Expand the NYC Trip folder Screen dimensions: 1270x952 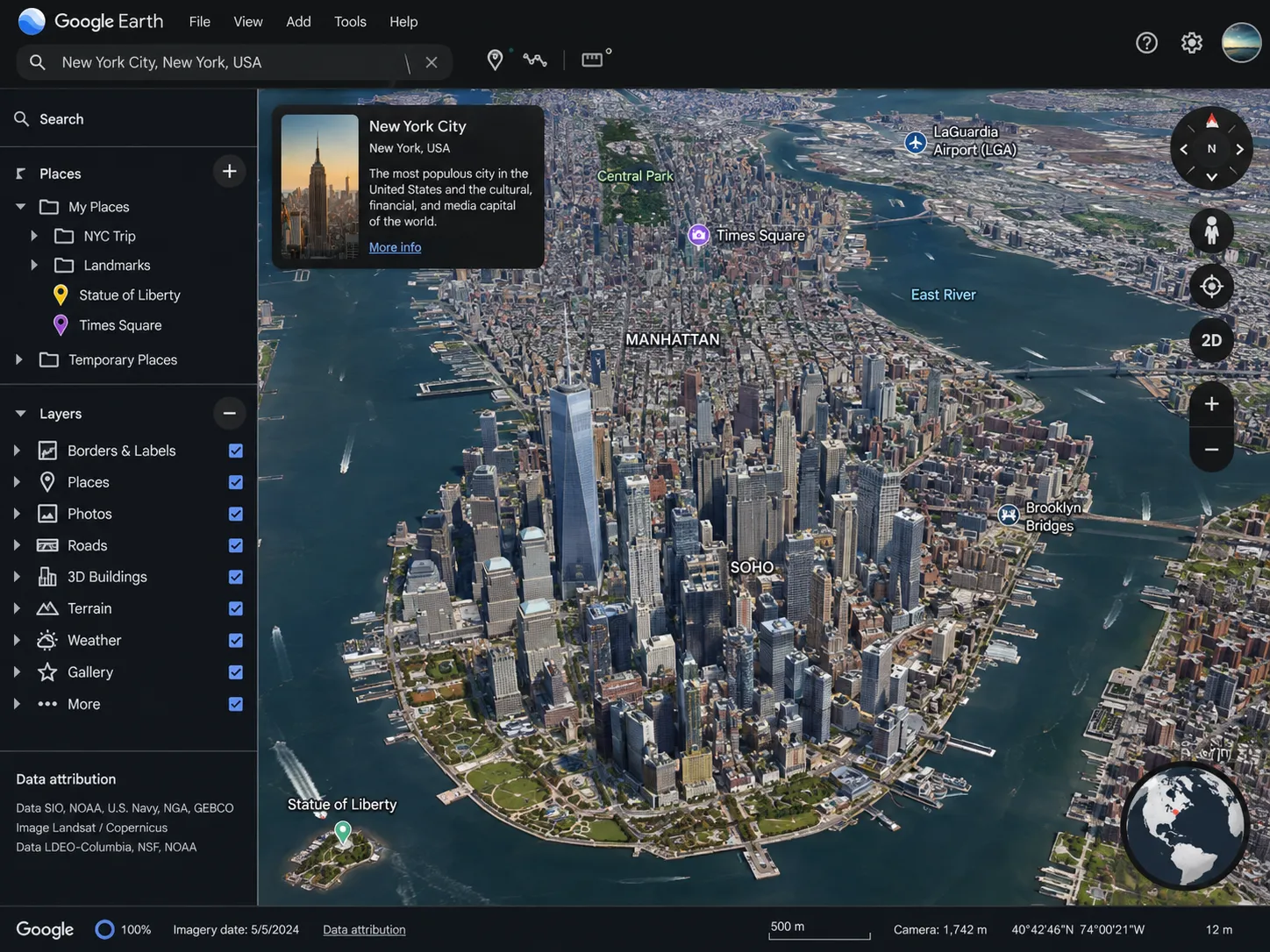(34, 236)
